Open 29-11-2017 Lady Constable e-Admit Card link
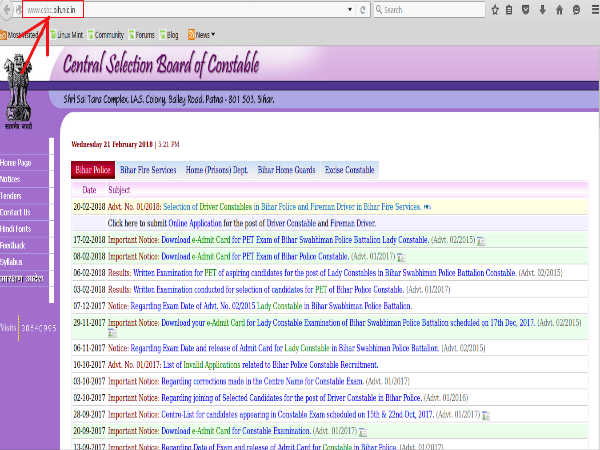 point(348,323)
